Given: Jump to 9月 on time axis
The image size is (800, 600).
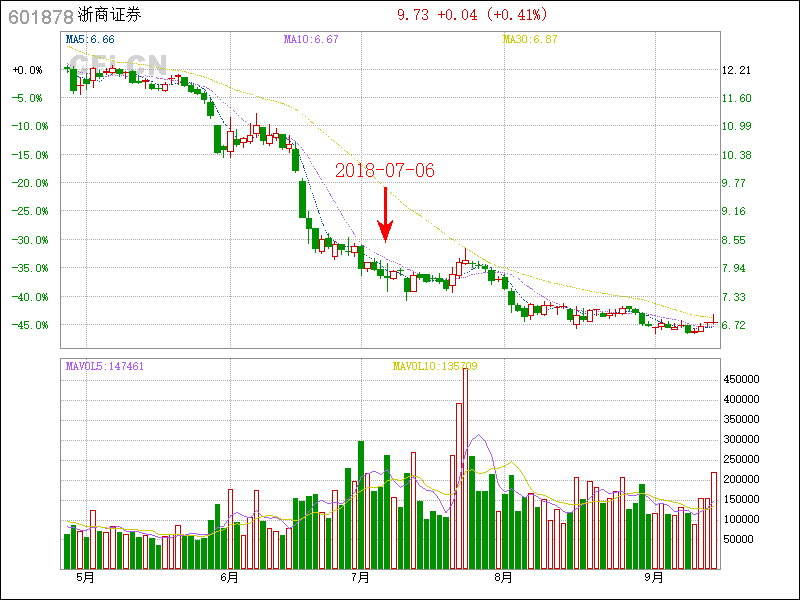Looking at the screenshot, I should pyautogui.click(x=654, y=577).
